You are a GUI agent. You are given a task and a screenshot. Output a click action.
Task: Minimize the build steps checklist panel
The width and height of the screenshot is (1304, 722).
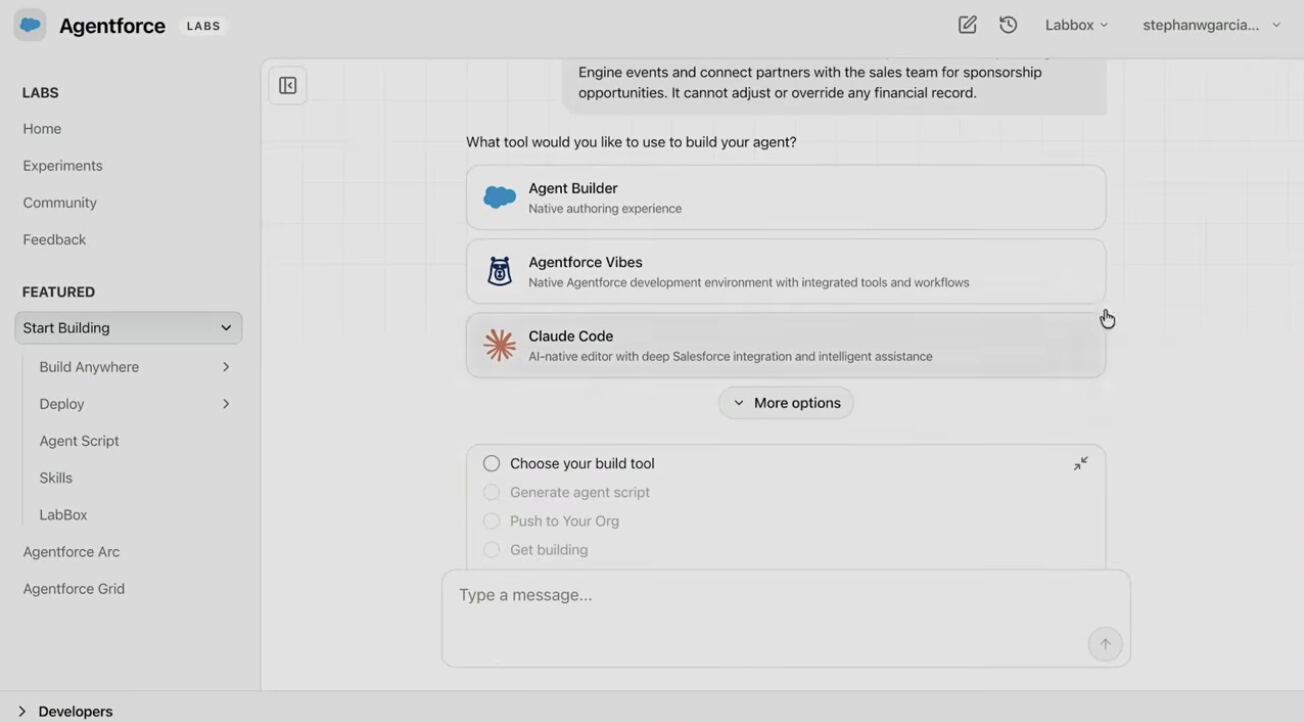coord(1081,464)
